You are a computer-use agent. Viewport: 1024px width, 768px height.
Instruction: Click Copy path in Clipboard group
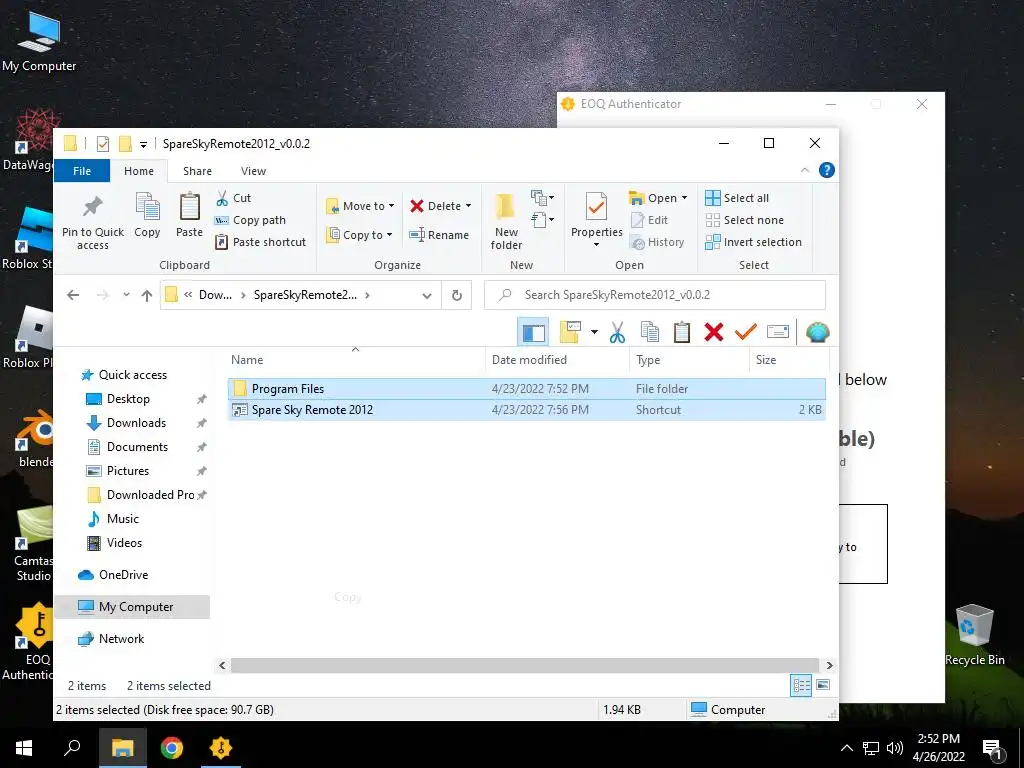251,220
